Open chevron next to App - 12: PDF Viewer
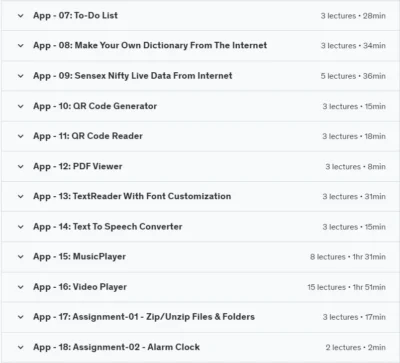Viewport: 400px width, 363px height. click(x=21, y=166)
